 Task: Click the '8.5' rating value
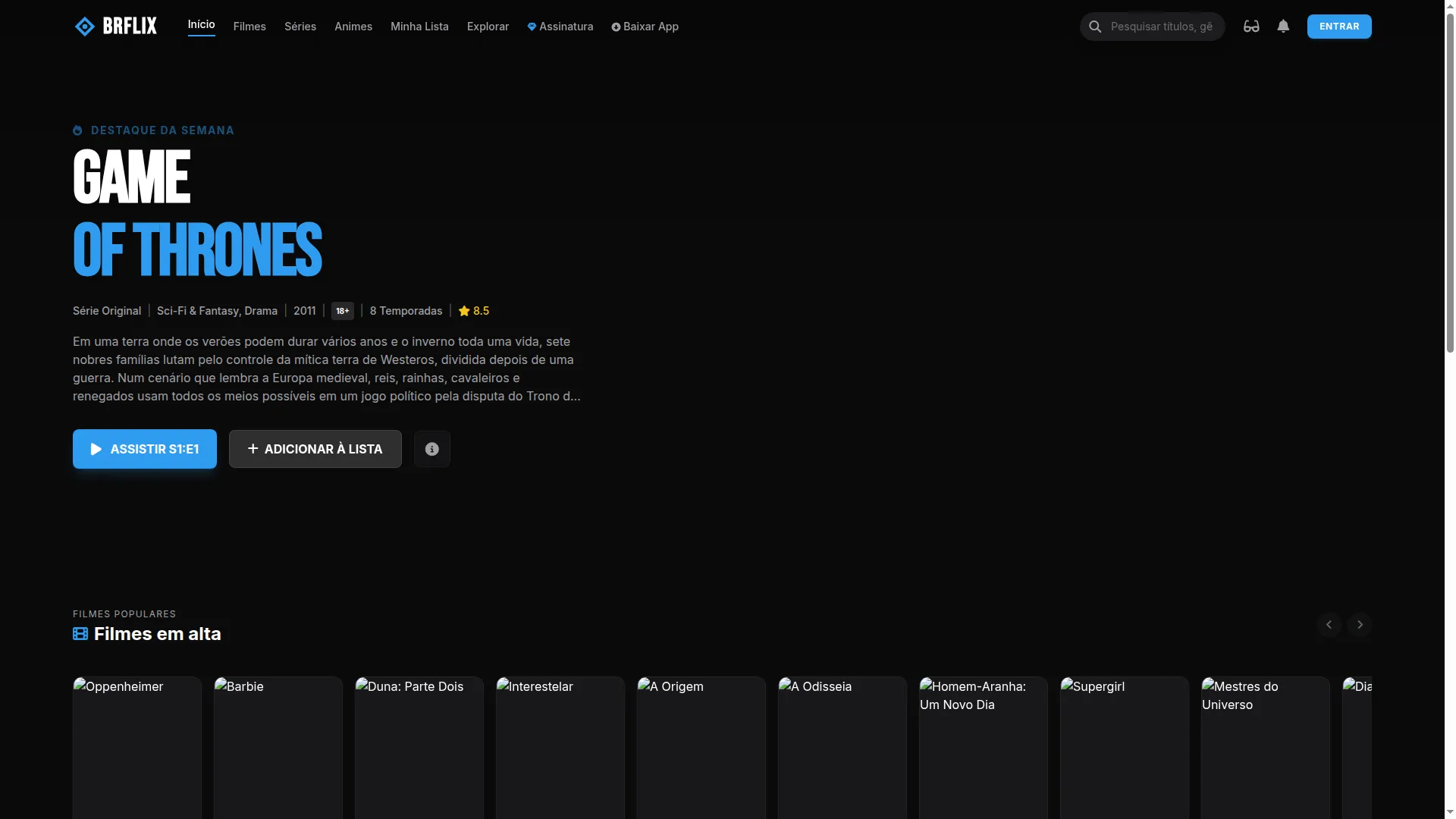coord(481,311)
